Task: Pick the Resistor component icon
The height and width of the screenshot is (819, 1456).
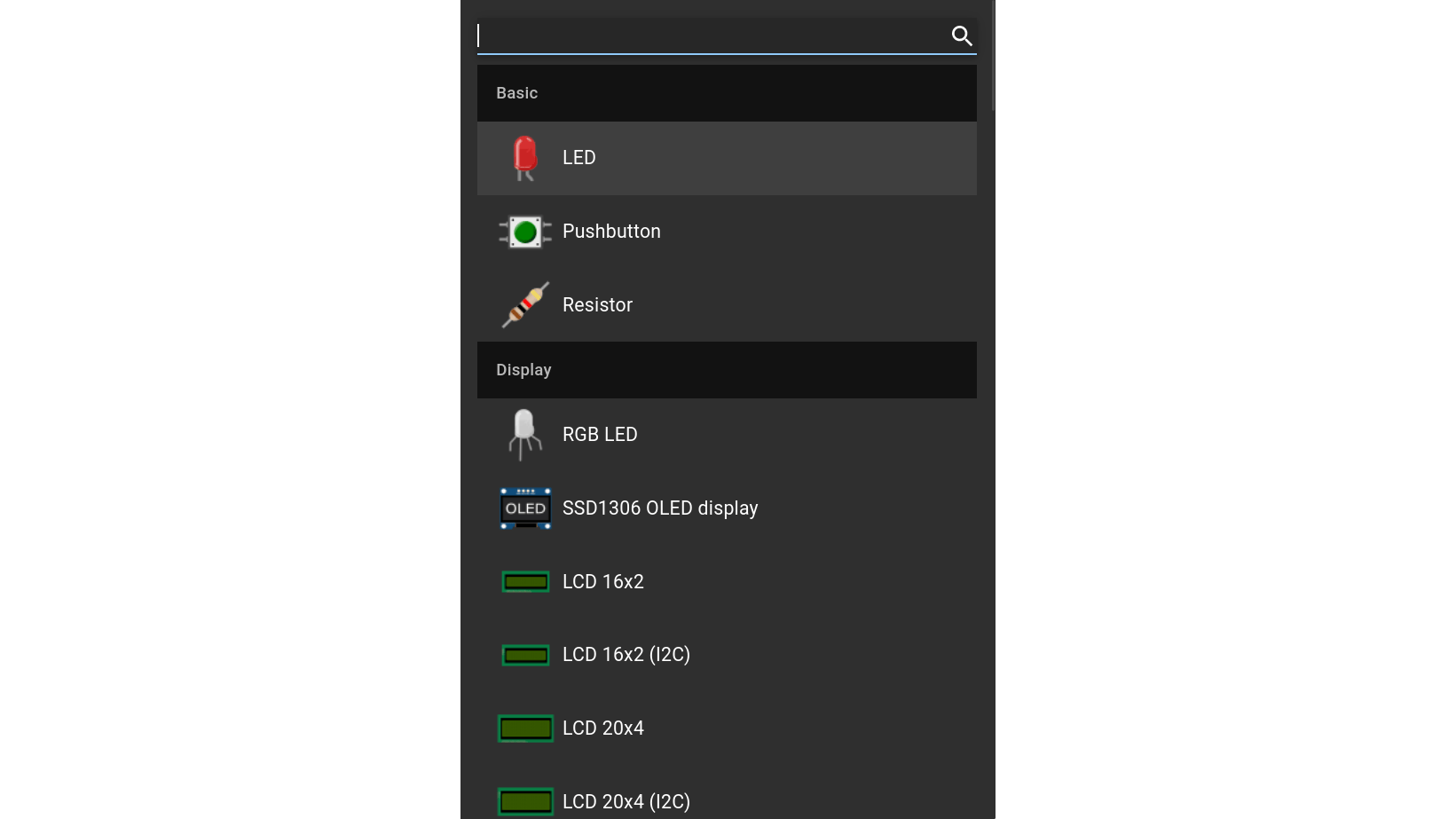Action: [525, 305]
